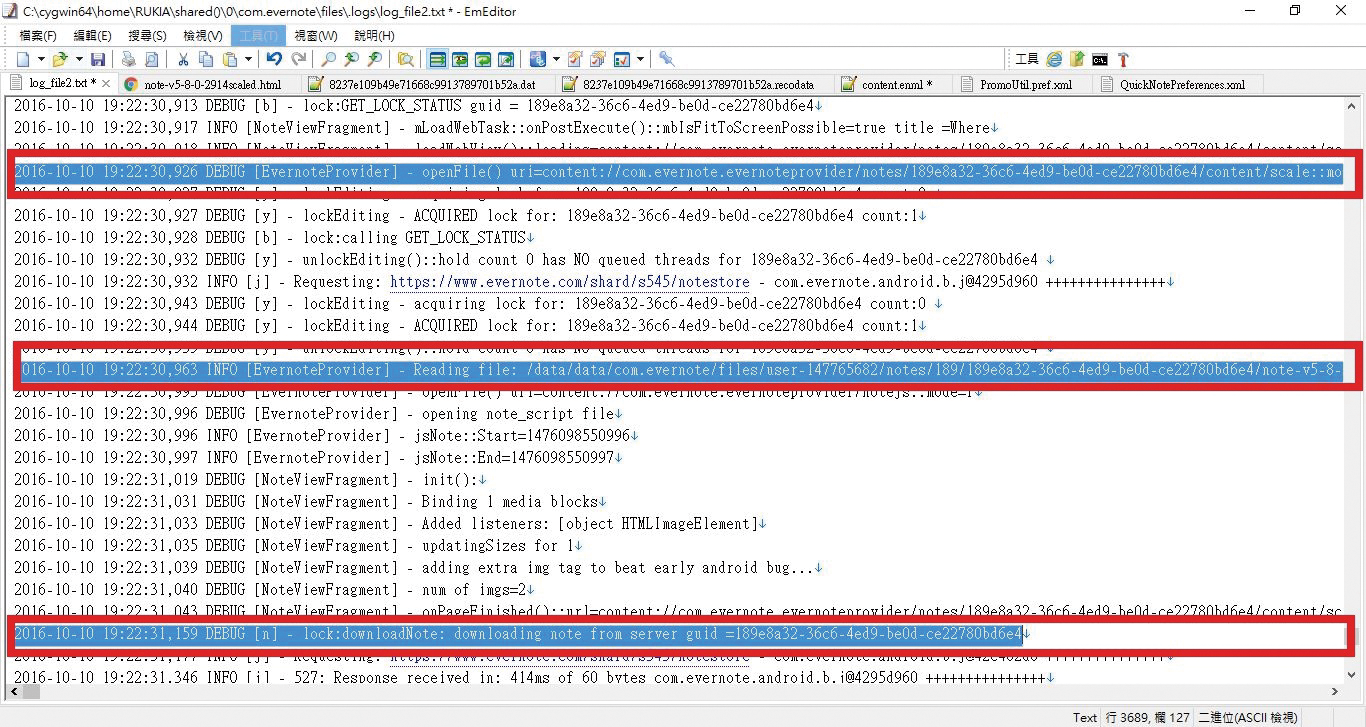Create a new file with the New icon
This screenshot has height=727, width=1366.
pyautogui.click(x=23, y=59)
